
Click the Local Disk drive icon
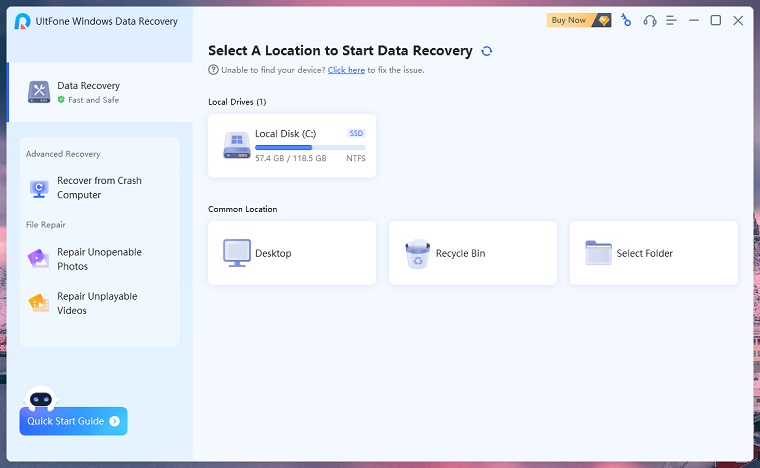237,145
